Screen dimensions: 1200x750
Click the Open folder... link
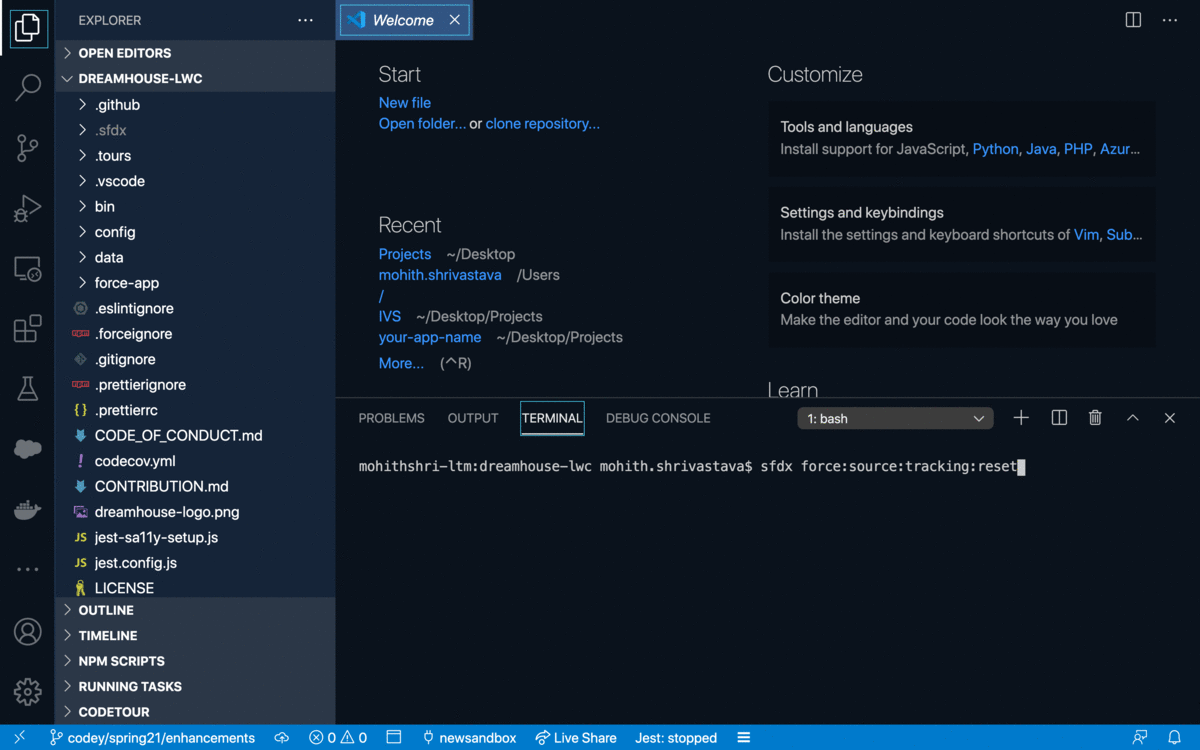click(422, 124)
